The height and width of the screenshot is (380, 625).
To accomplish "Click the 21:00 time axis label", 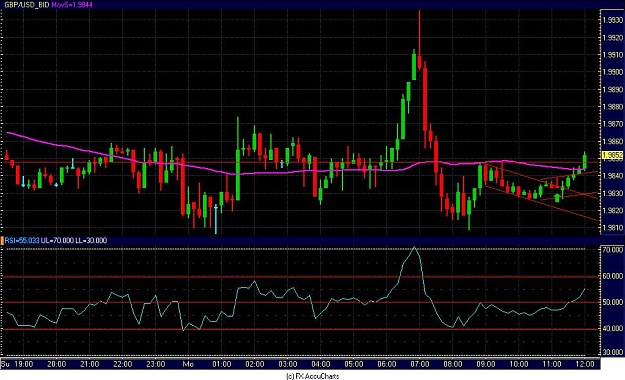I will coord(90,364).
